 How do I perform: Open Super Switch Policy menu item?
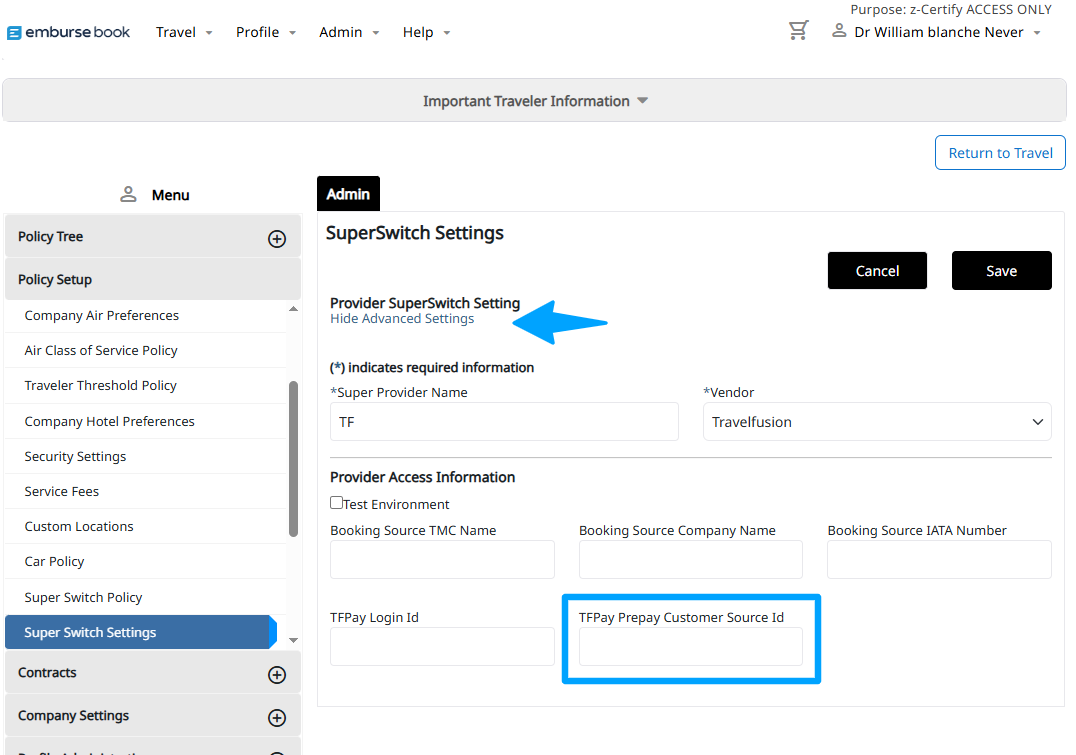click(x=83, y=597)
